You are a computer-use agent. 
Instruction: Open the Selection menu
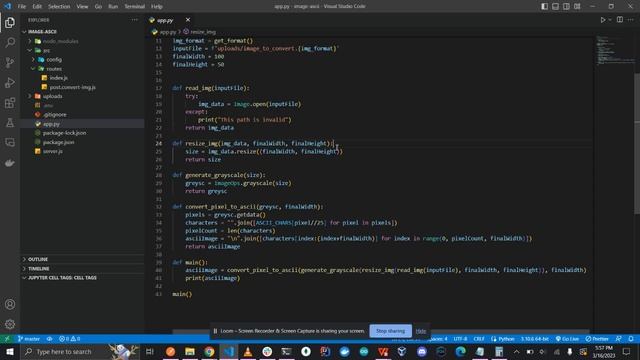(59, 7)
